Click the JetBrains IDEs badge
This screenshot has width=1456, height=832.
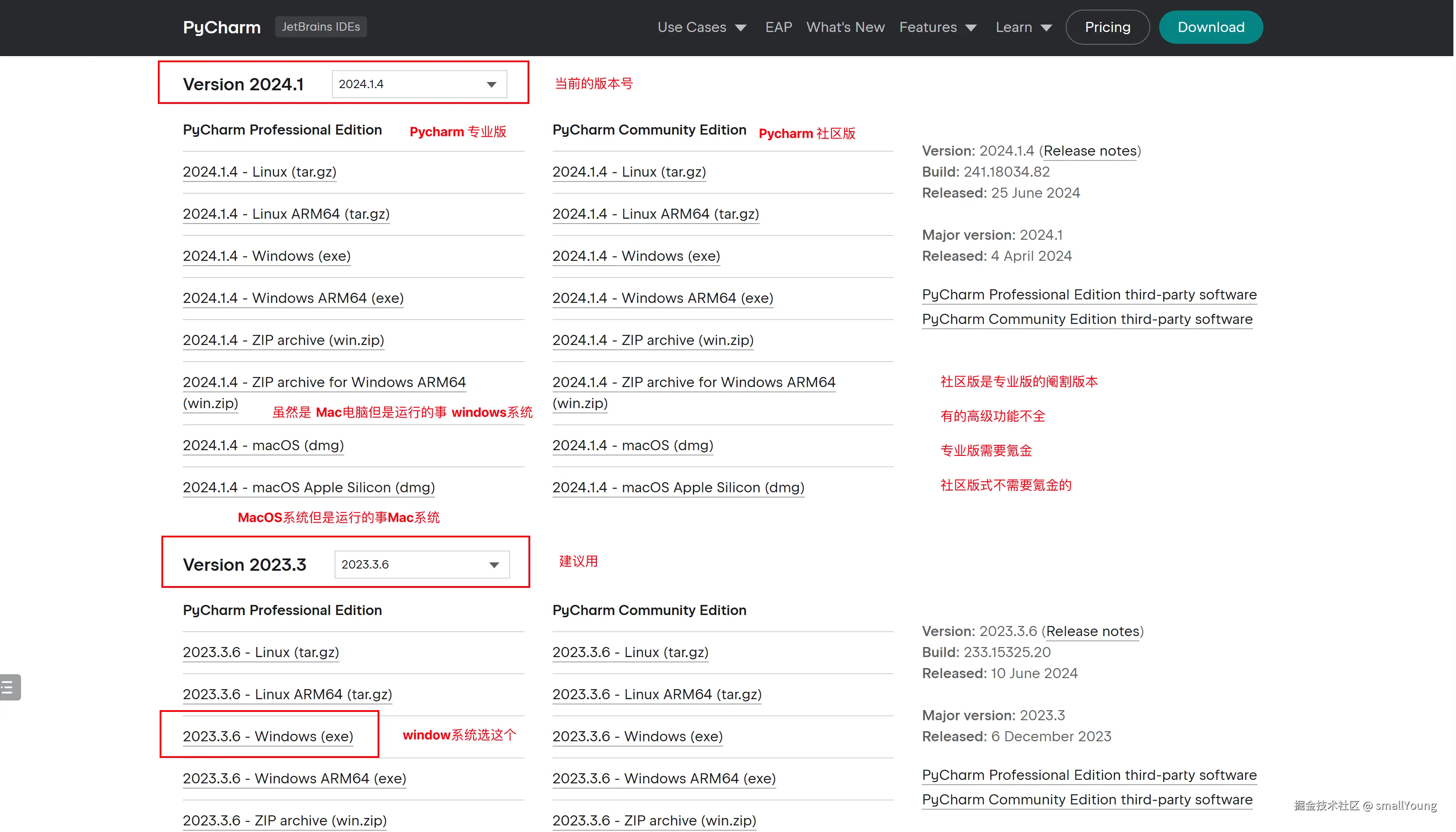[321, 27]
